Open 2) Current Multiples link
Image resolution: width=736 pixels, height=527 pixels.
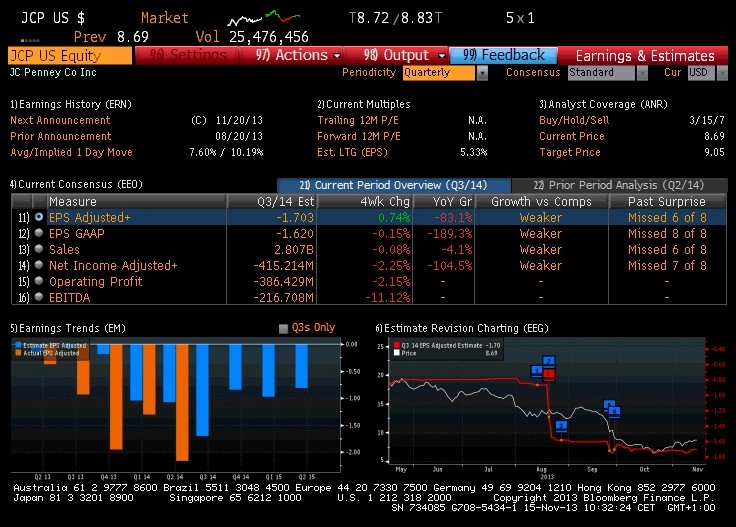point(364,104)
